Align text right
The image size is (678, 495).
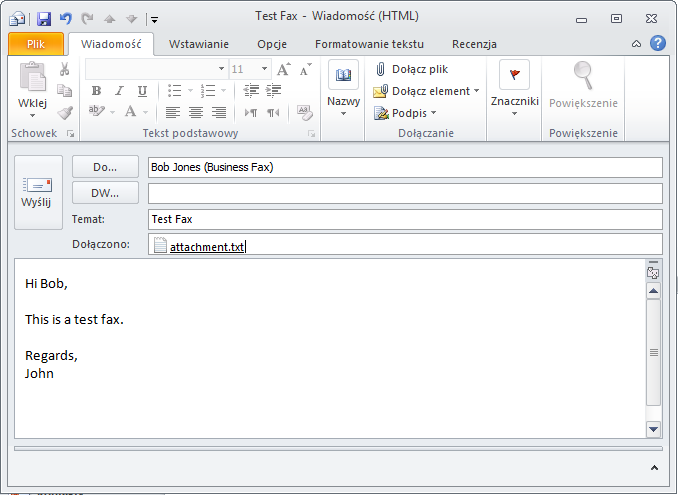pyautogui.click(x=219, y=112)
